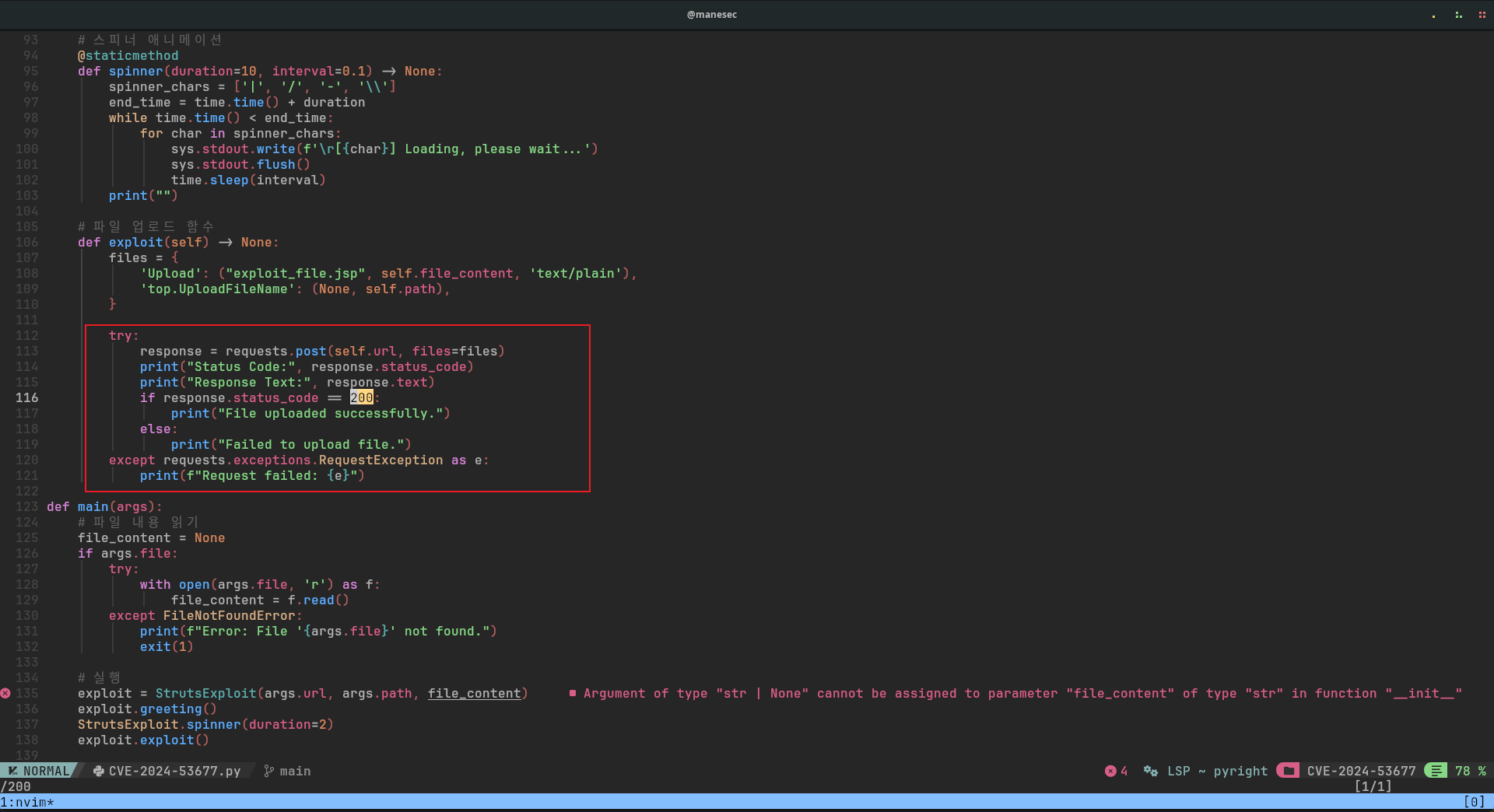This screenshot has width=1494, height=812.
Task: Click the gears icon before LSP pyright
Action: point(1150,771)
